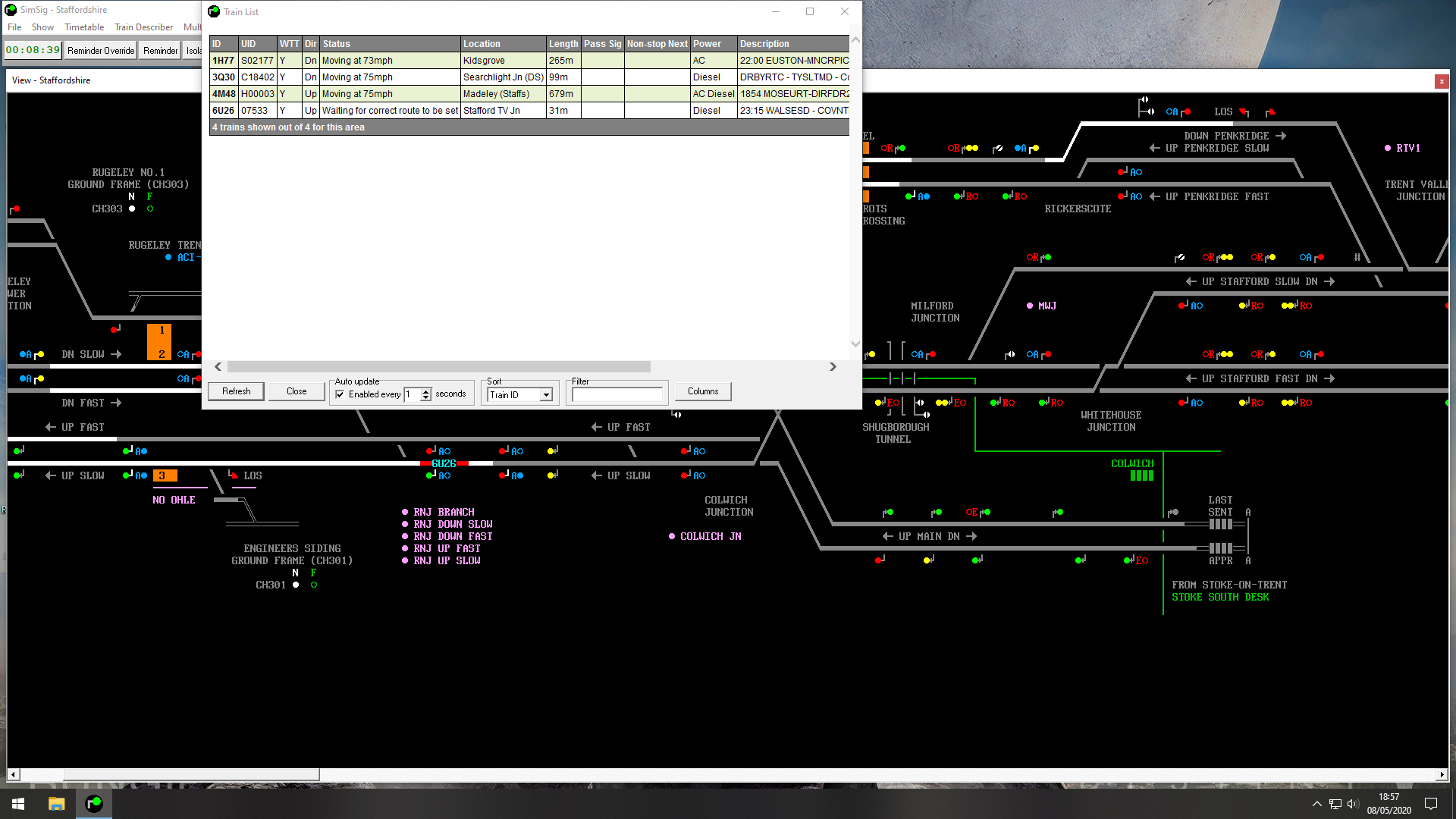Open the Sort dropdown (Train ID)
The image size is (1456, 819).
546,395
